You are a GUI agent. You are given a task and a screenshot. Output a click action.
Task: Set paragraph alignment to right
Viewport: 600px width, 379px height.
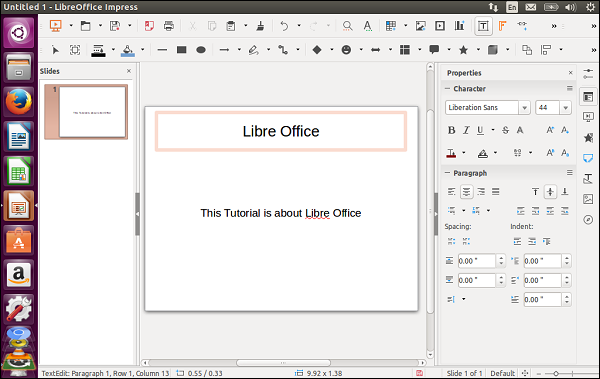pos(481,191)
